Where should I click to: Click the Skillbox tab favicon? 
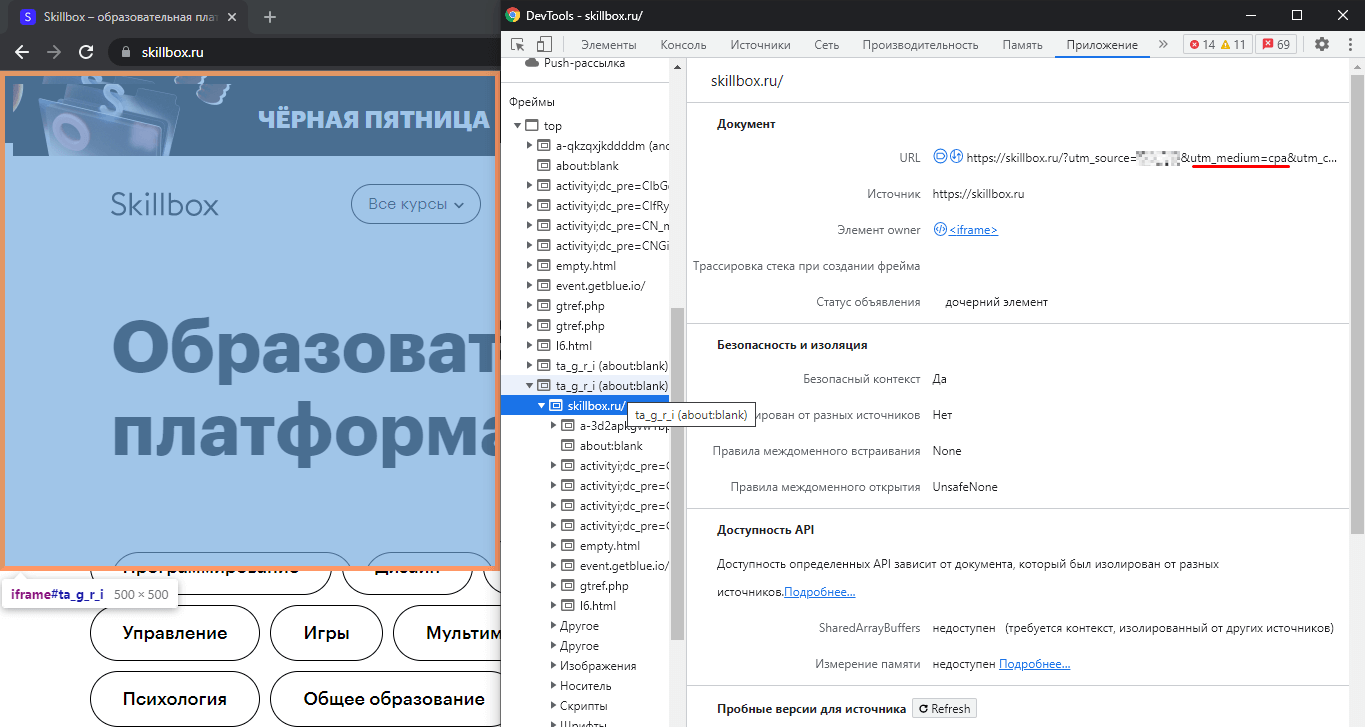tap(27, 17)
